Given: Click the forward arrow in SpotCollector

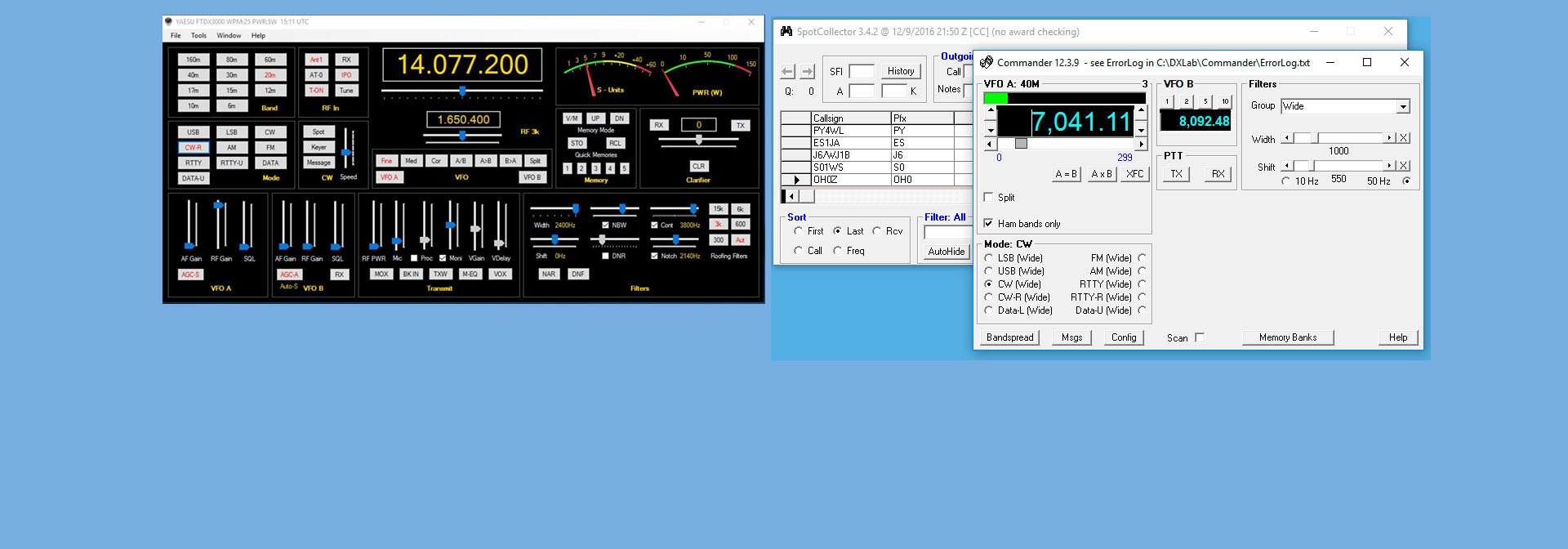Looking at the screenshot, I should click(x=808, y=72).
